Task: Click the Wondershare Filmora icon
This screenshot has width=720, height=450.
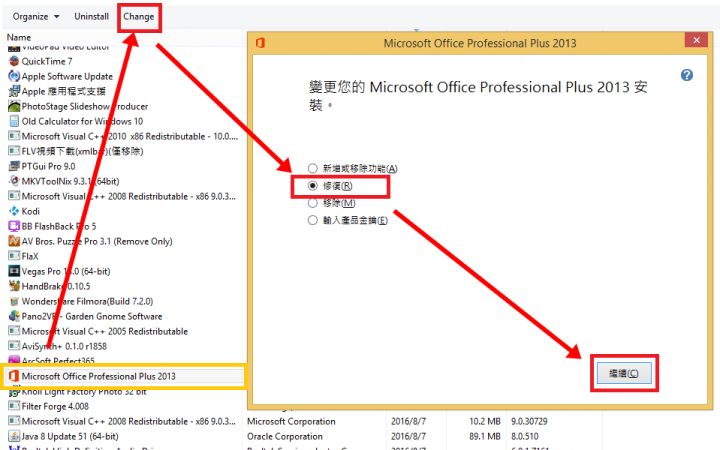Action: [x=14, y=301]
